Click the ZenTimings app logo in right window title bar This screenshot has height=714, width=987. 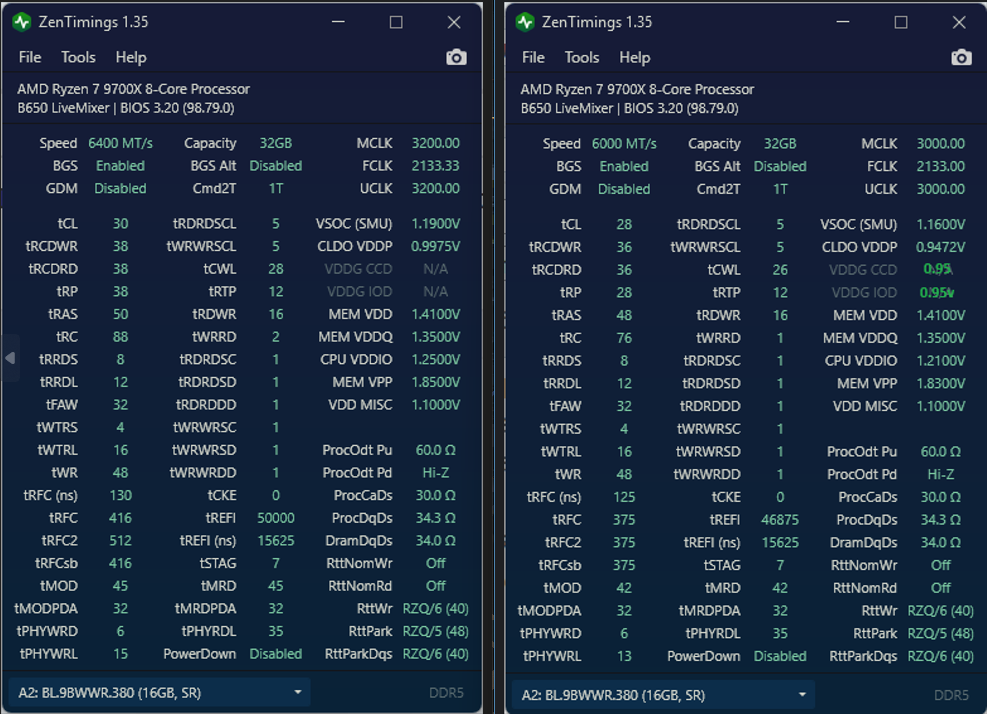click(x=525, y=22)
